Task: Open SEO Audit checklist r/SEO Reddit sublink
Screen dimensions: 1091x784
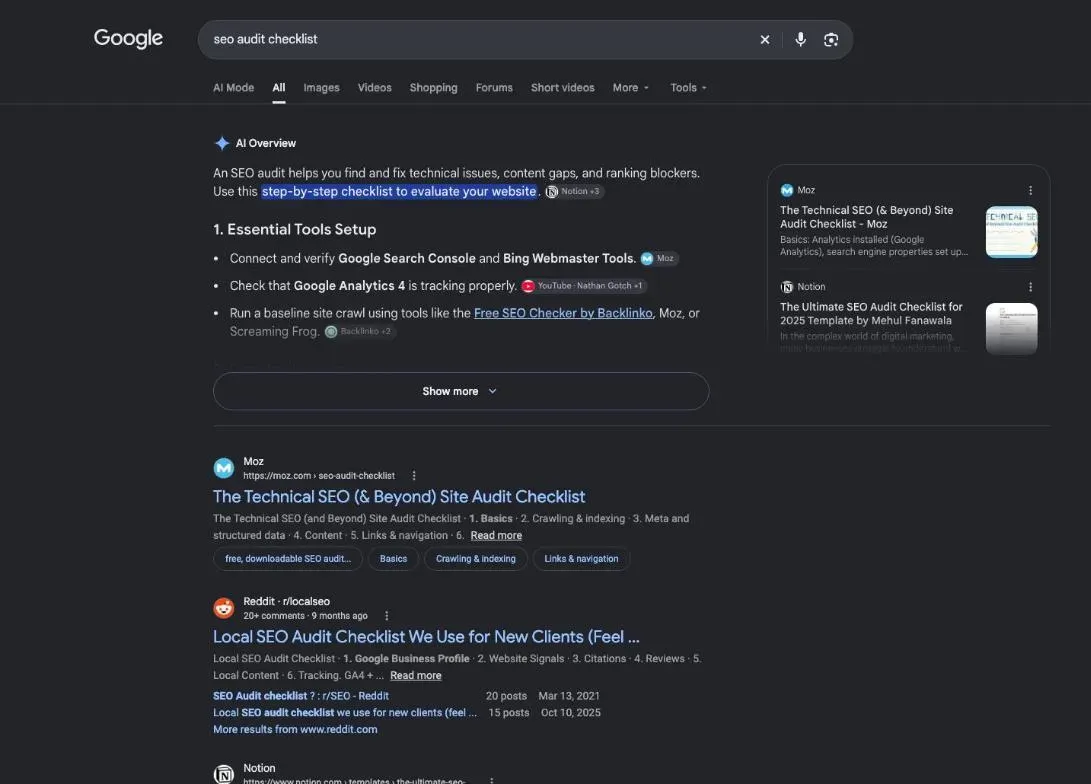Action: click(x=301, y=696)
